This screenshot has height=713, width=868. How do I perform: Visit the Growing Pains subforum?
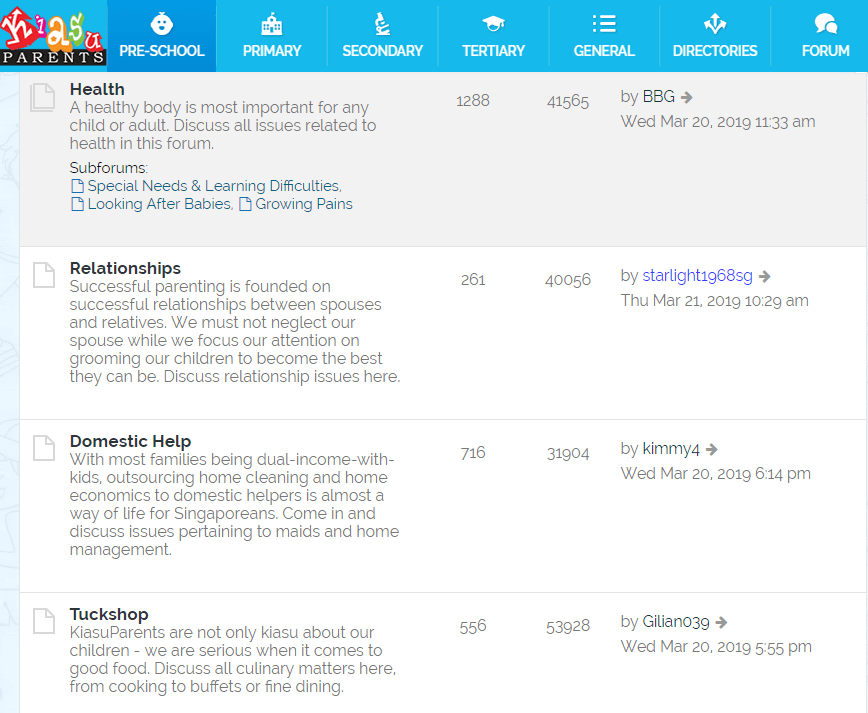pos(303,204)
